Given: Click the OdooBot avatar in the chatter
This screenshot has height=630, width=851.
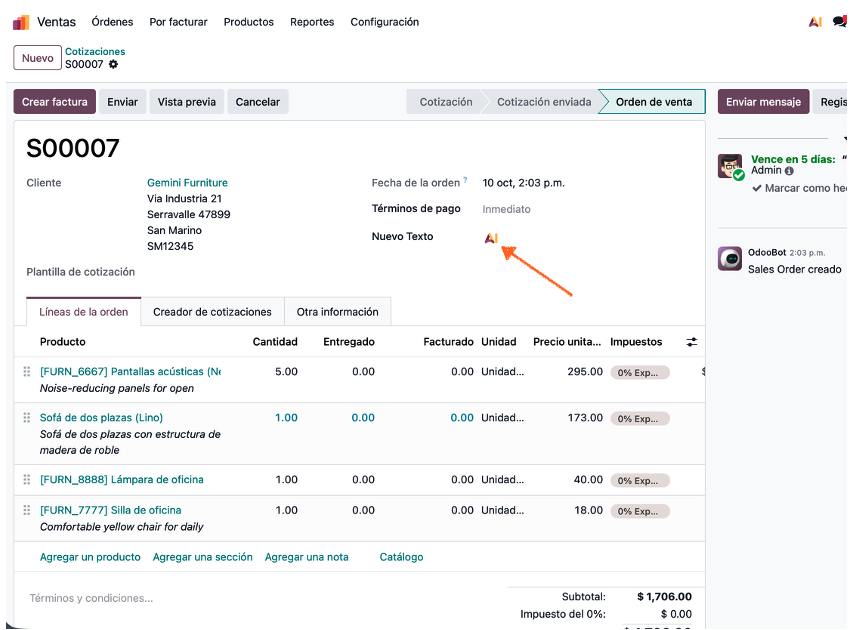Looking at the screenshot, I should pos(730,259).
